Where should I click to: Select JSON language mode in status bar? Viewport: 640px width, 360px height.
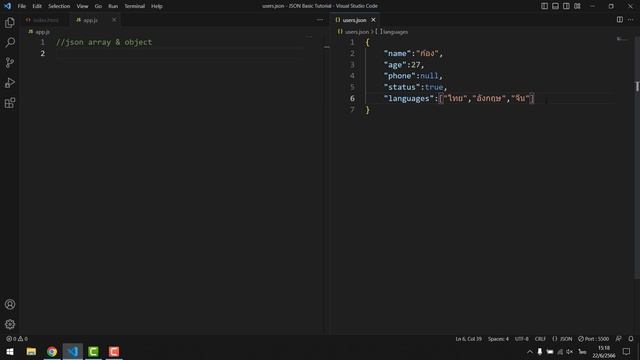coord(562,339)
